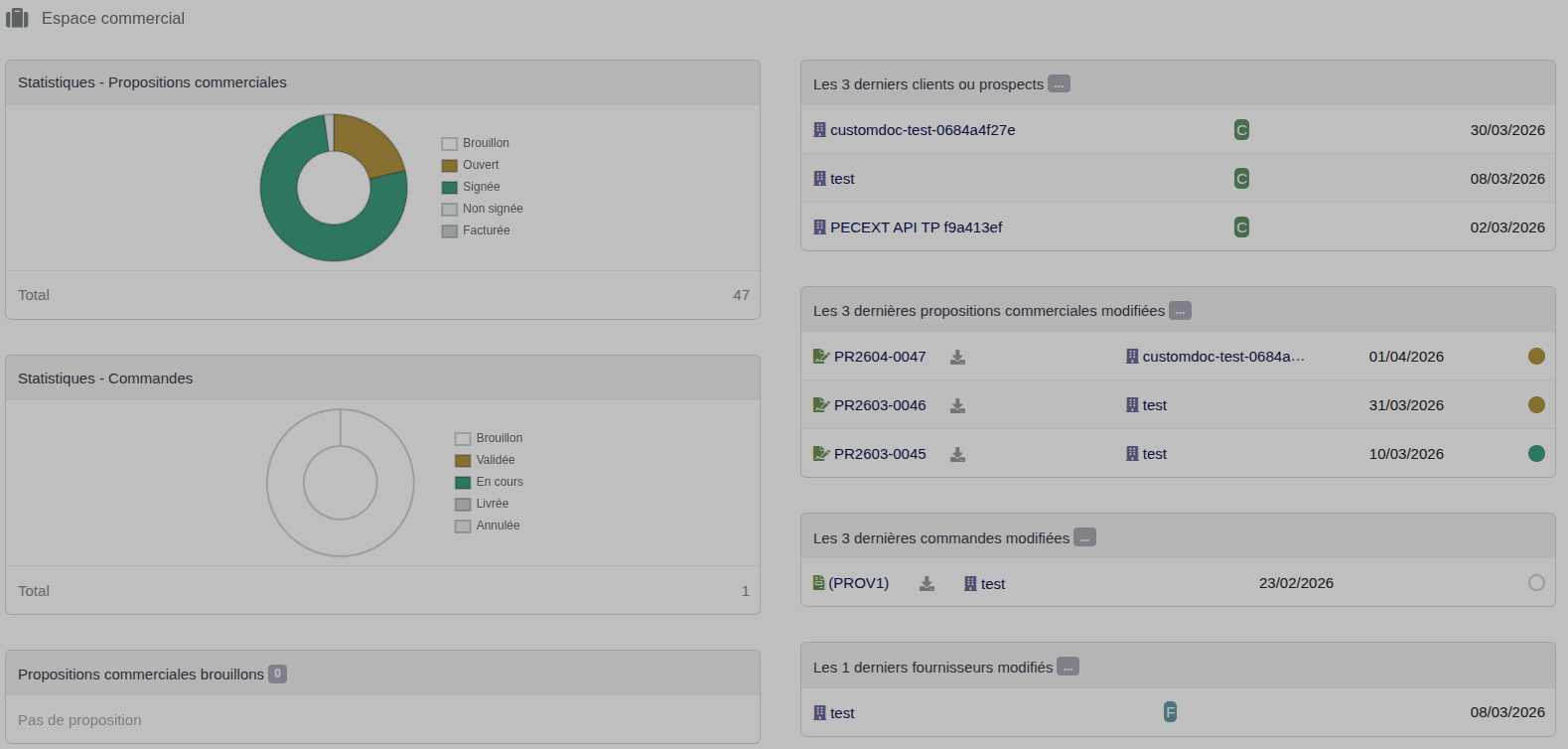
Task: Expand full list of modified commercial proposals
Action: 1180,311
